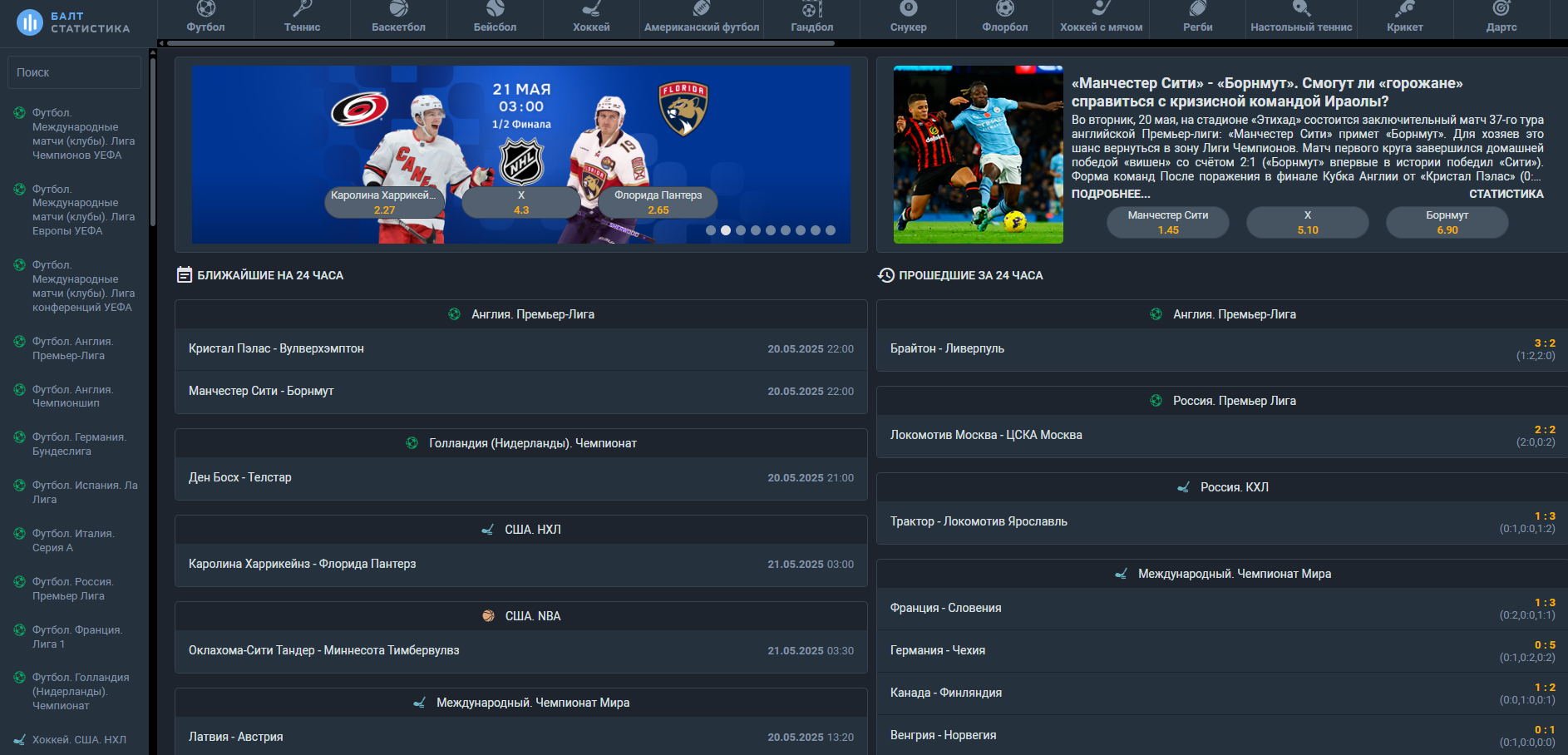1568x755 pixels.
Task: Open Оклахома-Сити Тандер - Миннесота Тимбервулвз match
Action: click(x=521, y=651)
